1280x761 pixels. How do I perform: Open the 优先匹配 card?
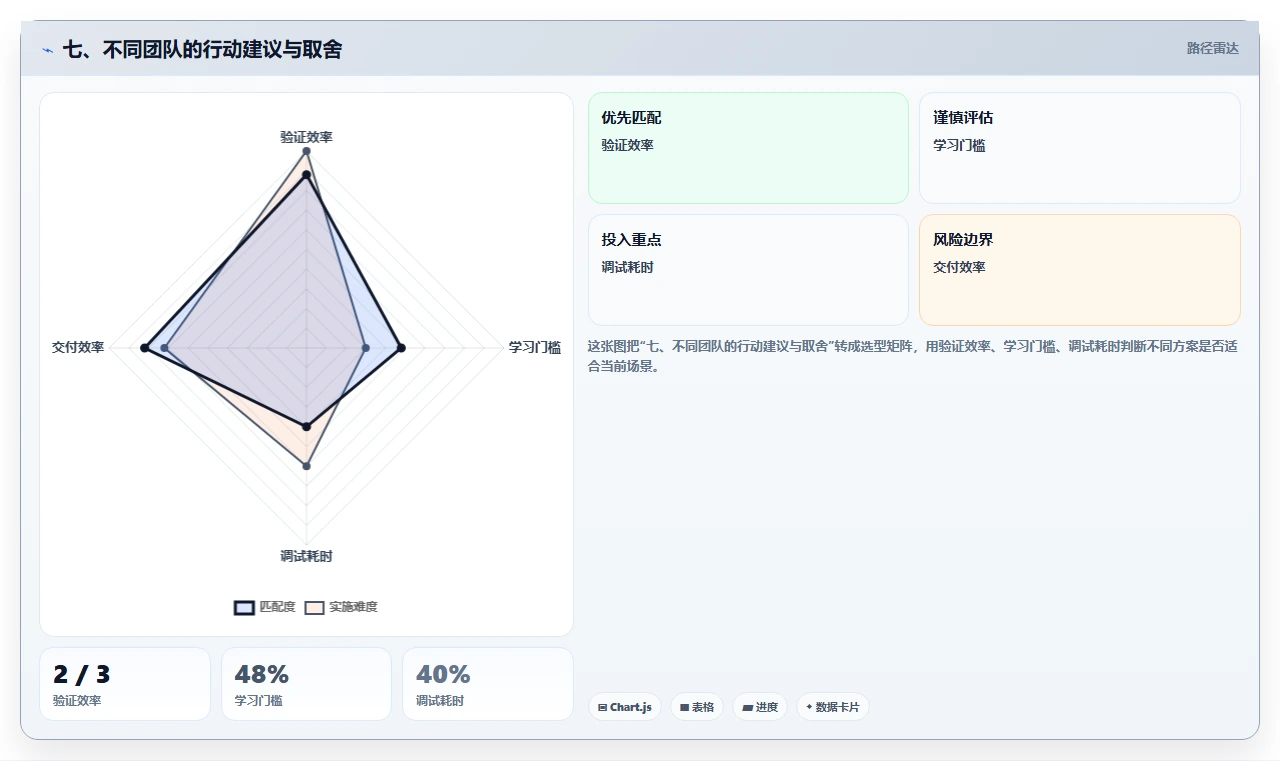[x=748, y=148]
